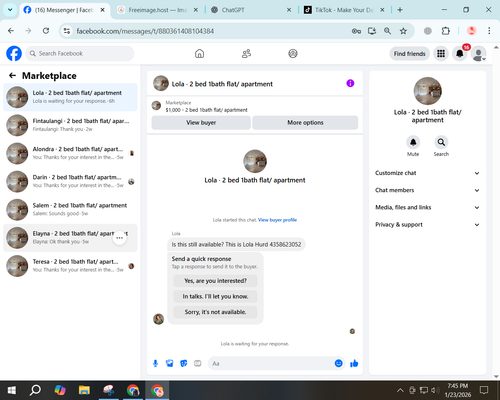500x400 pixels.
Task: Open Marketplace listing '$1,000 - 2 bed 1bath'
Action: (x=206, y=110)
